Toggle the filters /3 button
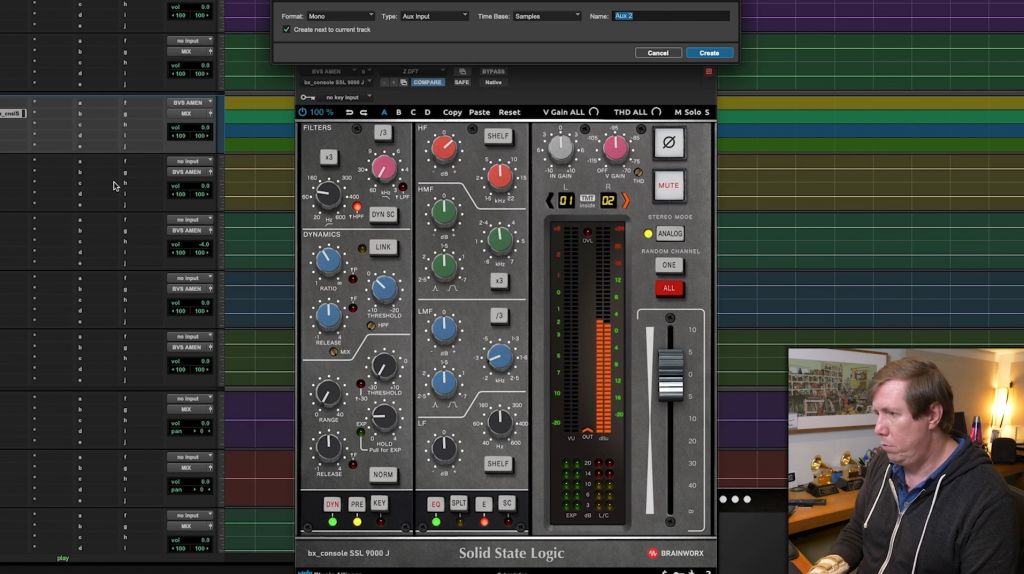The image size is (1024, 574). coord(383,133)
